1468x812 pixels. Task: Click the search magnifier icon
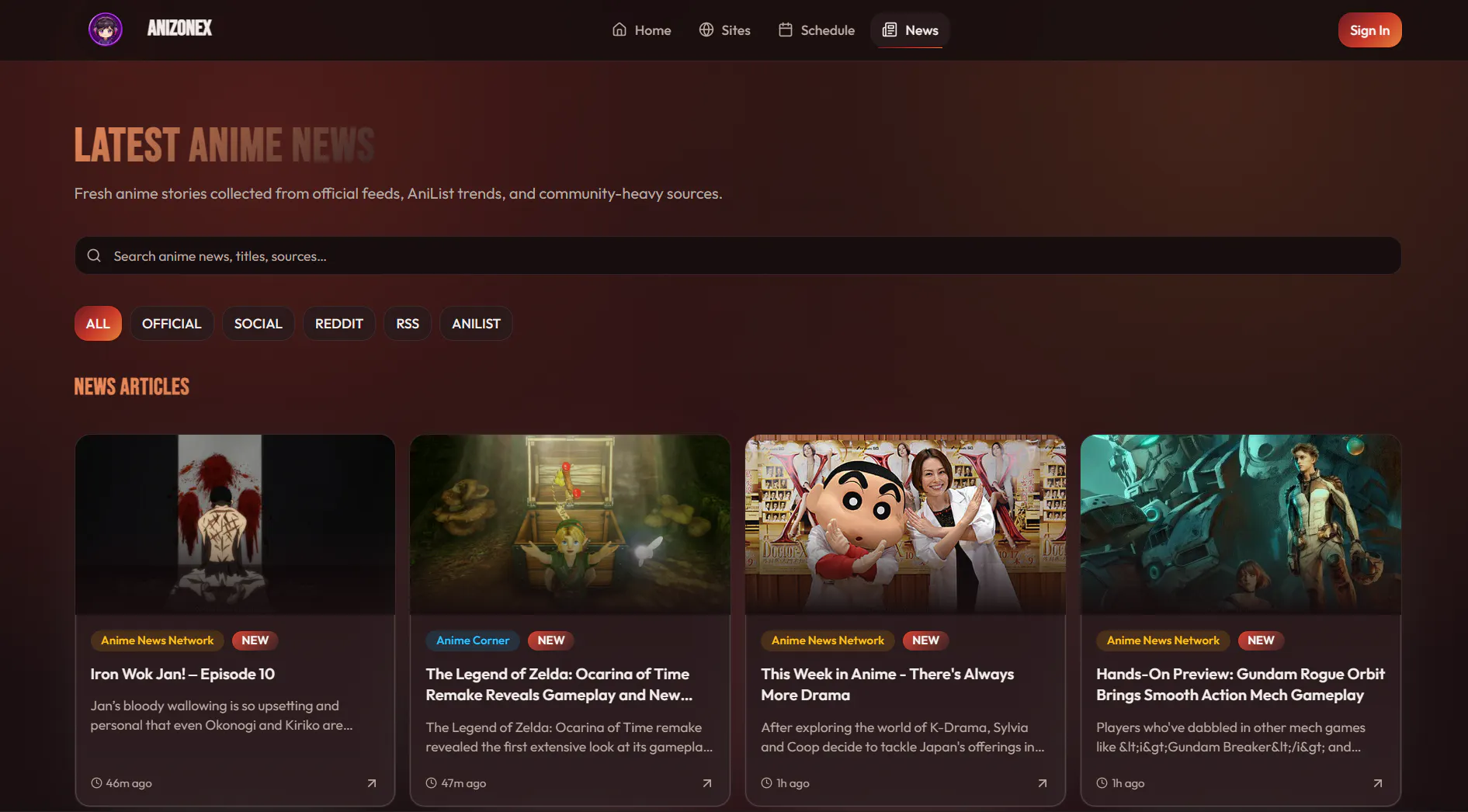point(94,255)
